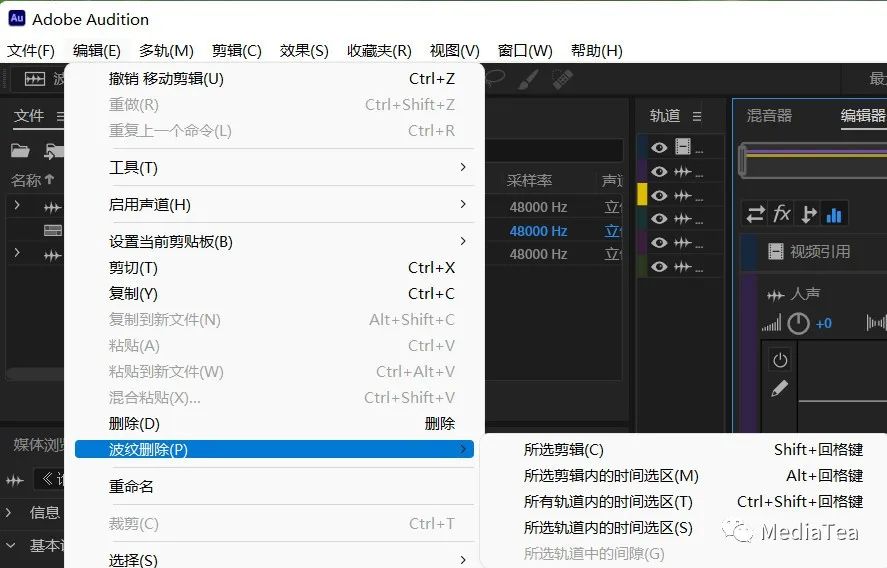Toggle eye icon of last track row

[658, 266]
